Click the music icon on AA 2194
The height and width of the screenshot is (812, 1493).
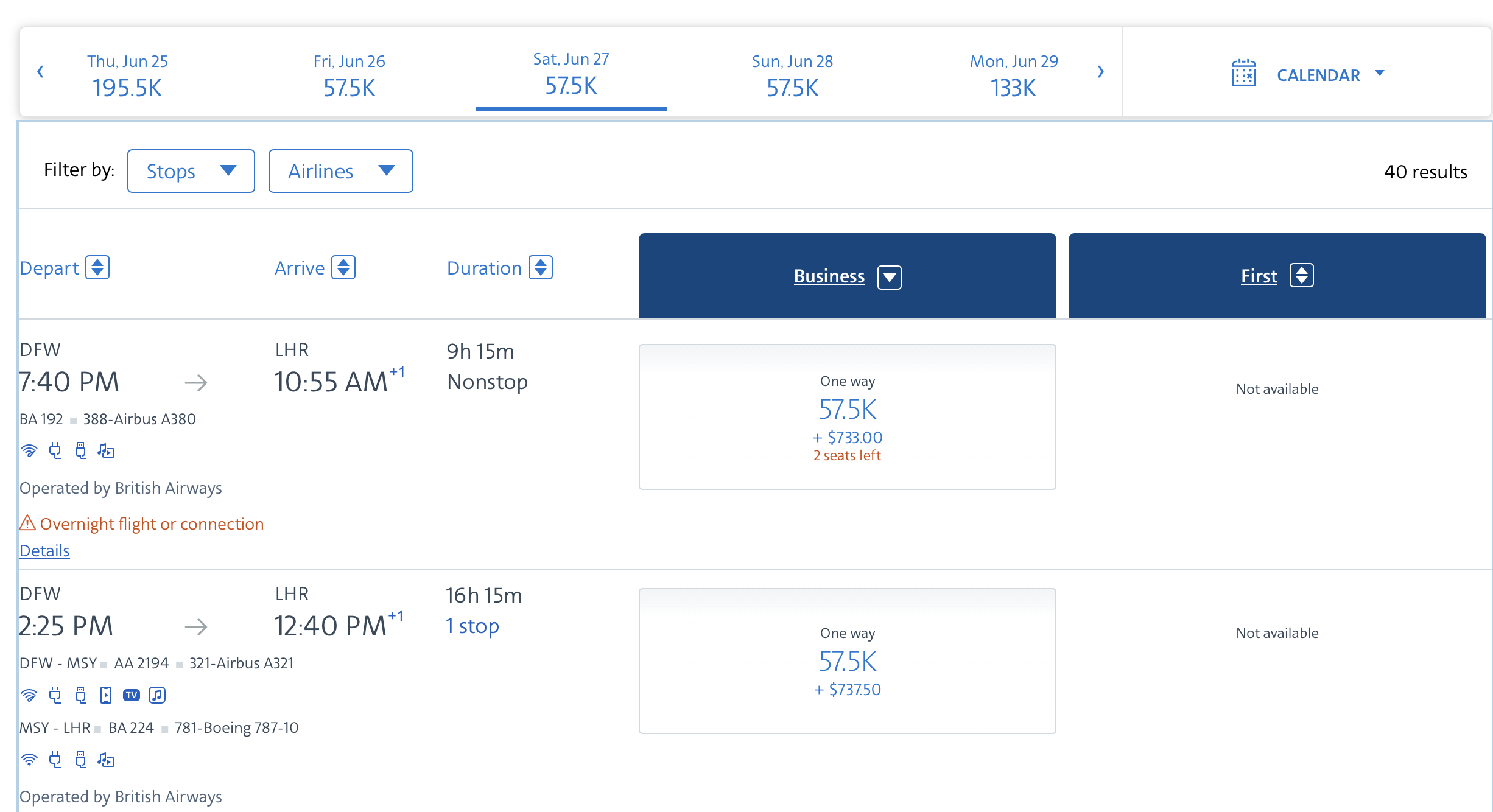pyautogui.click(x=157, y=695)
